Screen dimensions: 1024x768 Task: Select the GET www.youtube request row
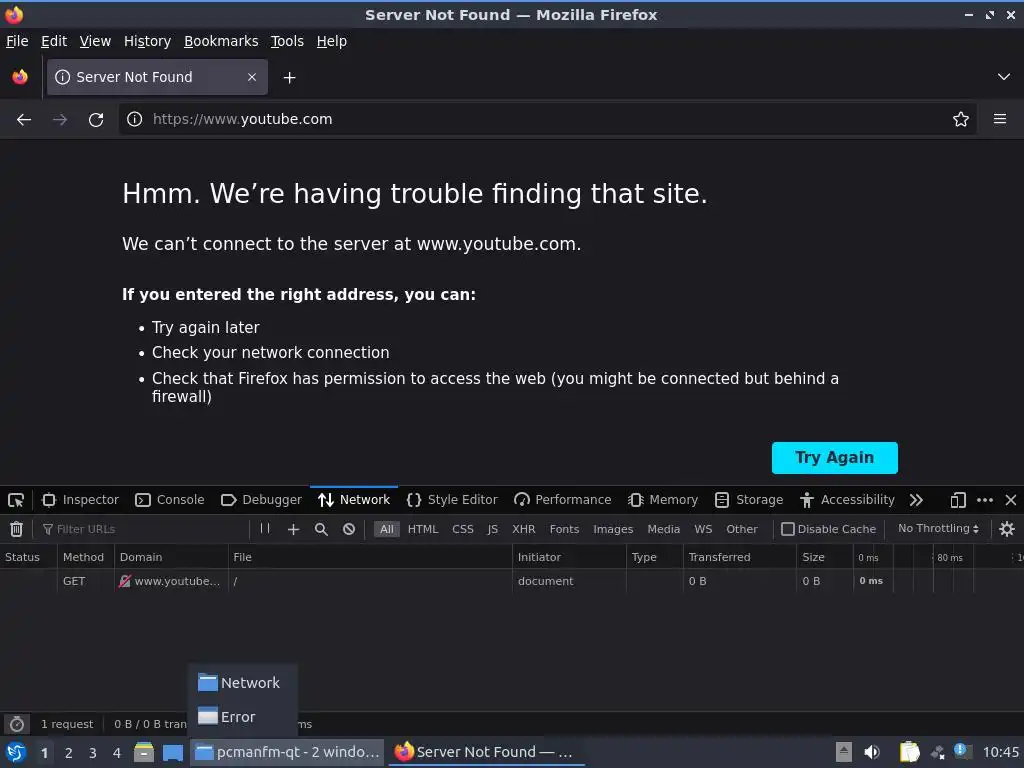[512, 581]
